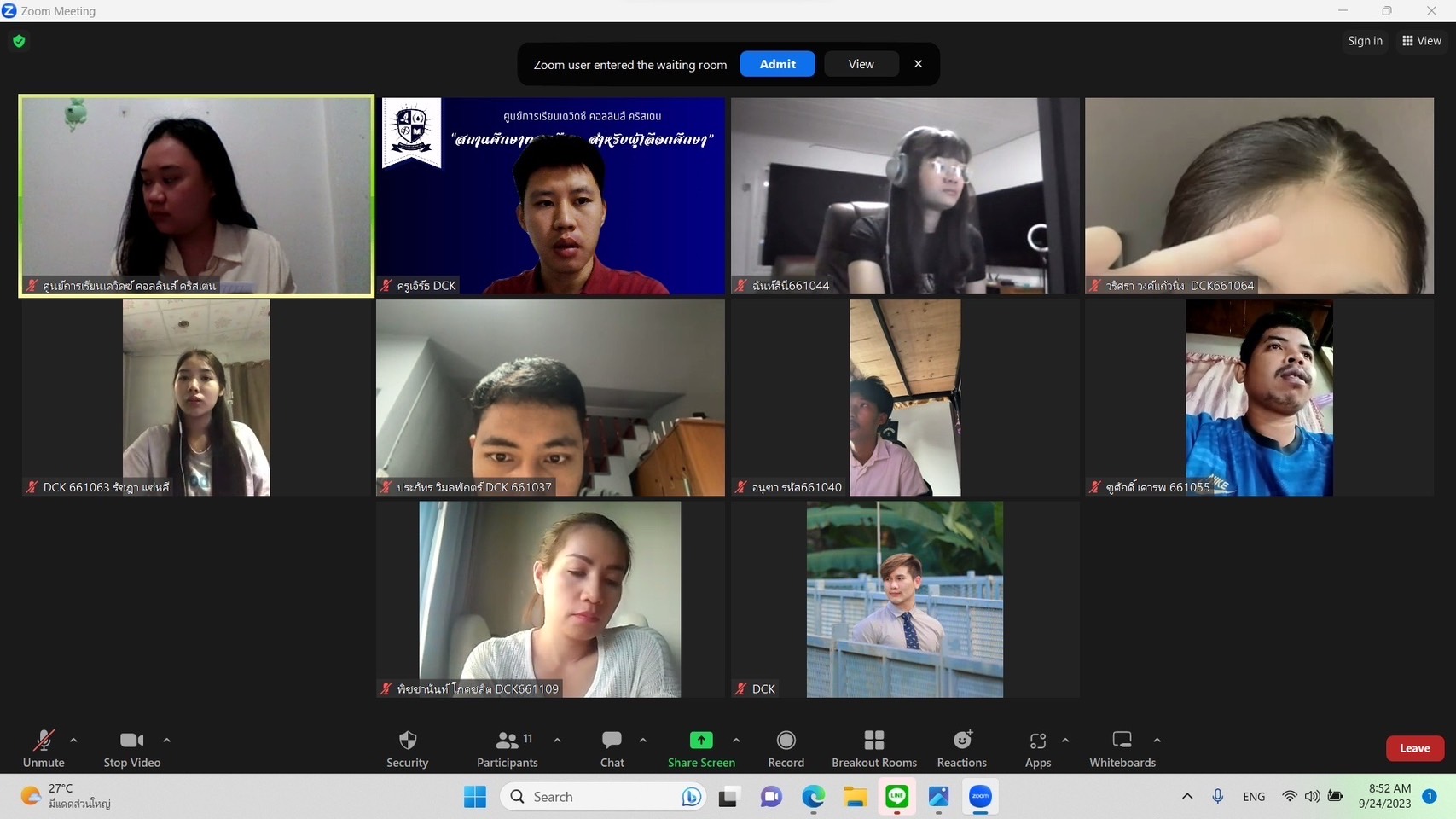Open the Apps menu item

pos(1037,741)
